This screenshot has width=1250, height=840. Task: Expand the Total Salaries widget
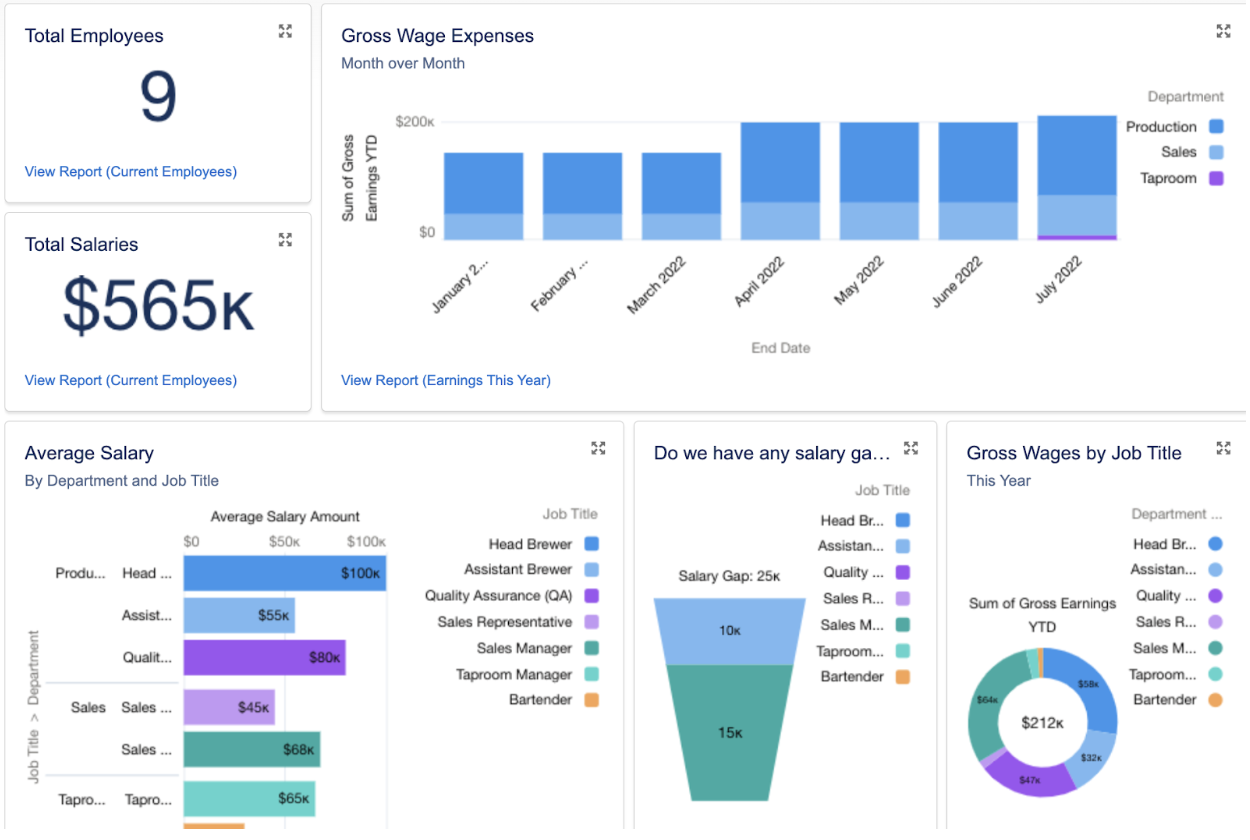(x=285, y=240)
